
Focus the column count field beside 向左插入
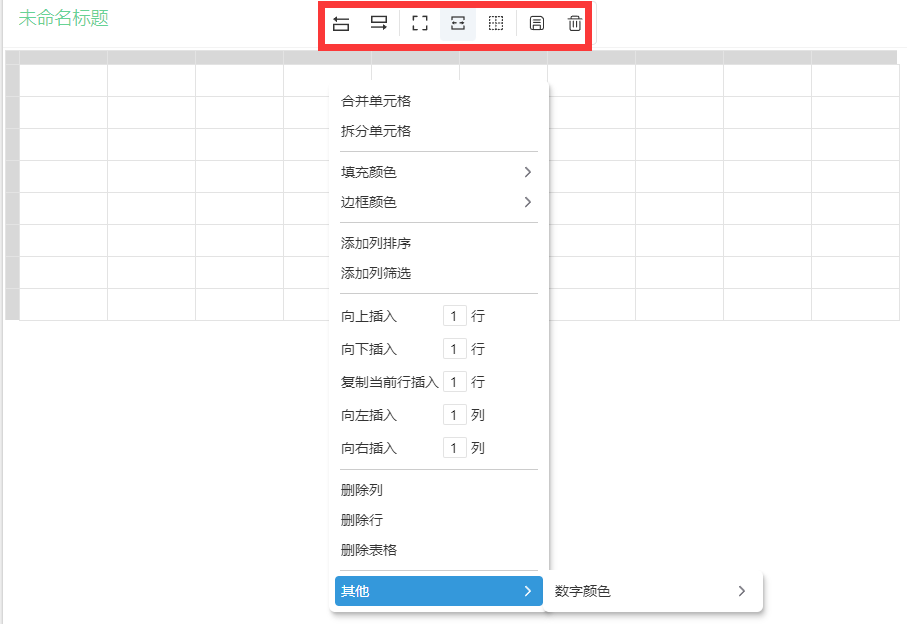pos(455,415)
